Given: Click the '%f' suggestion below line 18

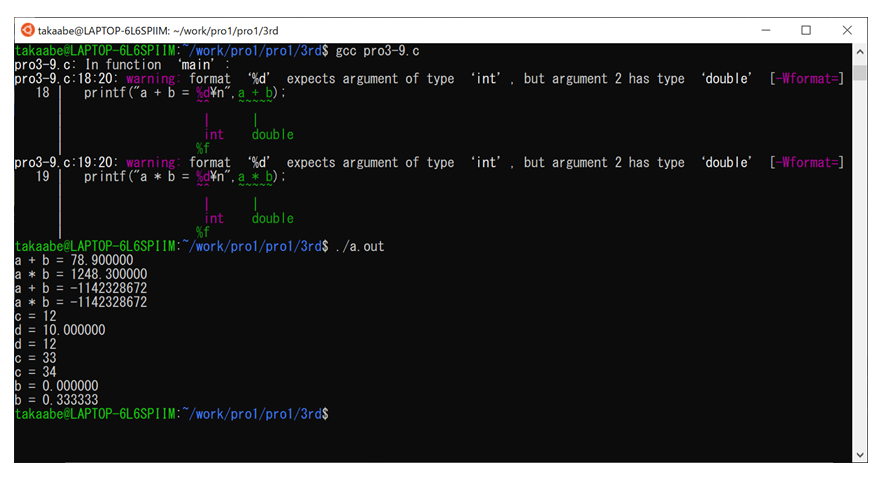Looking at the screenshot, I should [x=203, y=149].
